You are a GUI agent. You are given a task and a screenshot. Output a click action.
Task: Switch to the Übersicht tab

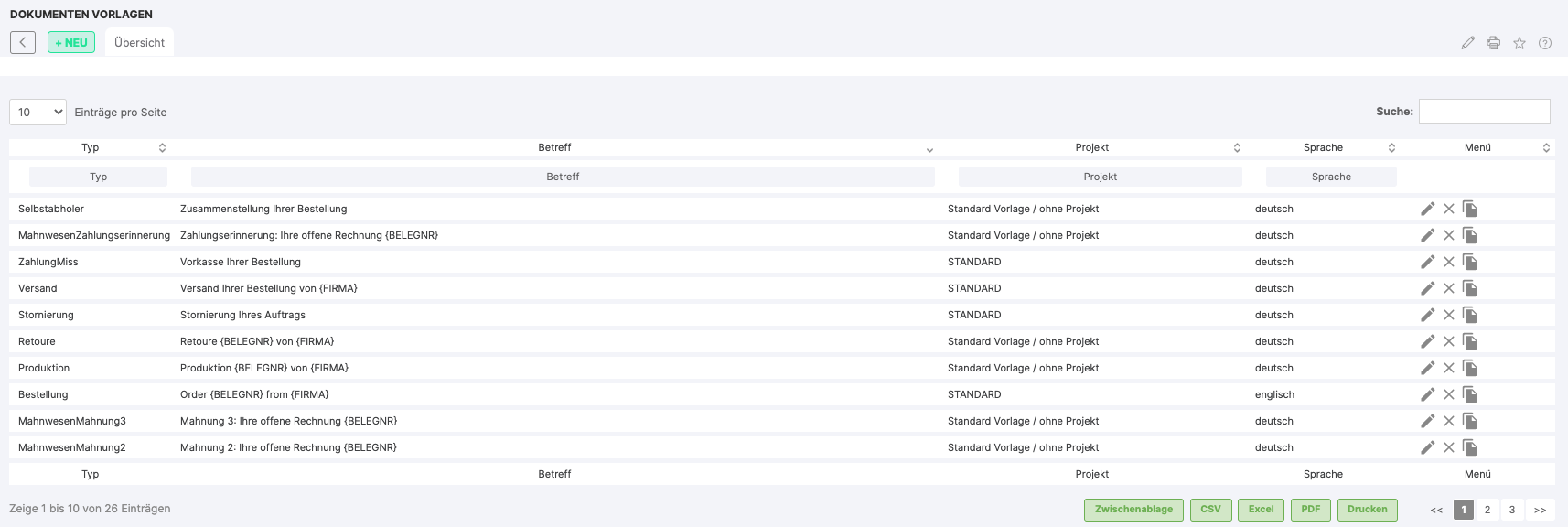click(x=139, y=43)
